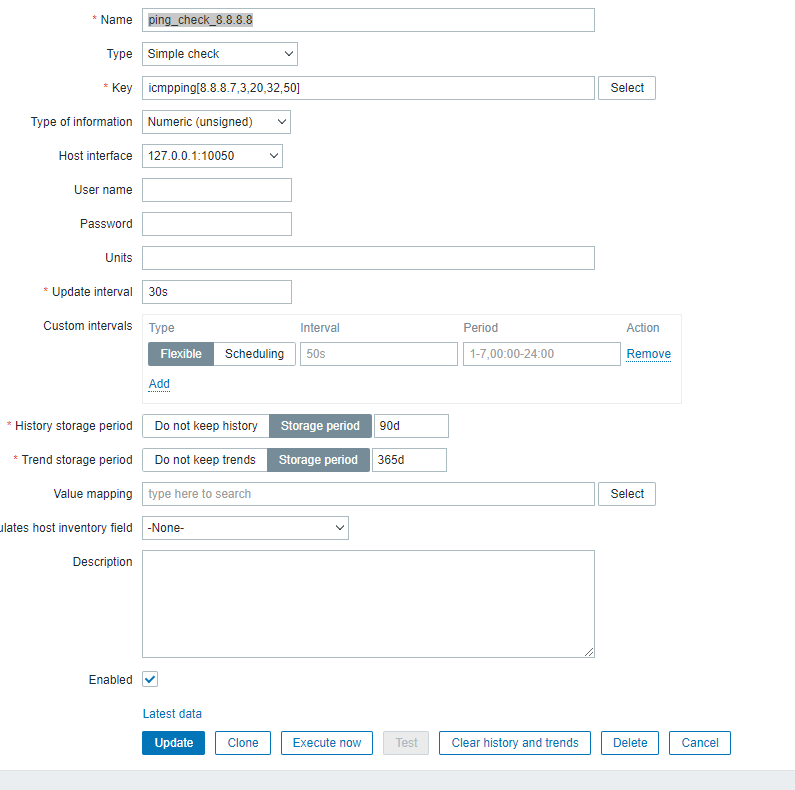Image resolution: width=795 pixels, height=790 pixels.
Task: Choose Do not keep history option
Action: coord(206,426)
